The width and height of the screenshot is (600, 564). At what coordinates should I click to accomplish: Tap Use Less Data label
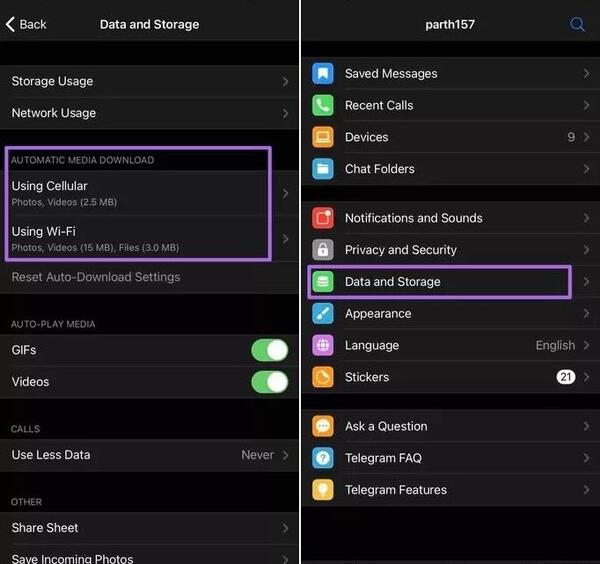click(51, 455)
